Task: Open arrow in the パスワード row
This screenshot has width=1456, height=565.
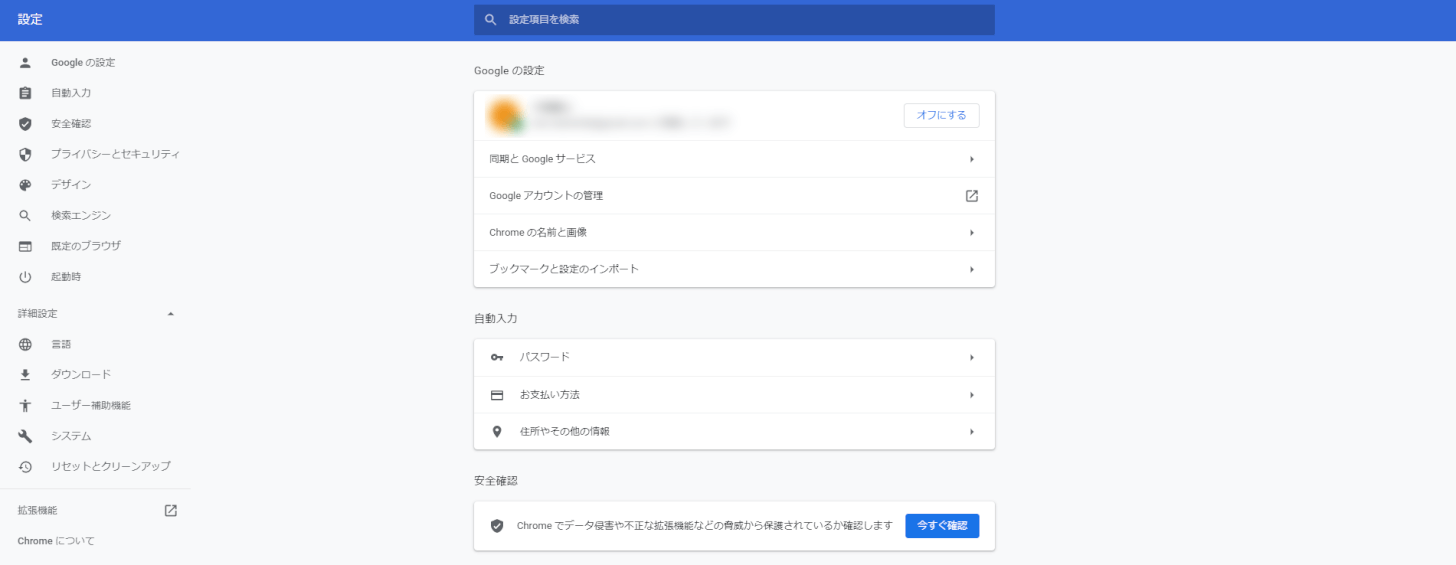Action: click(x=971, y=358)
